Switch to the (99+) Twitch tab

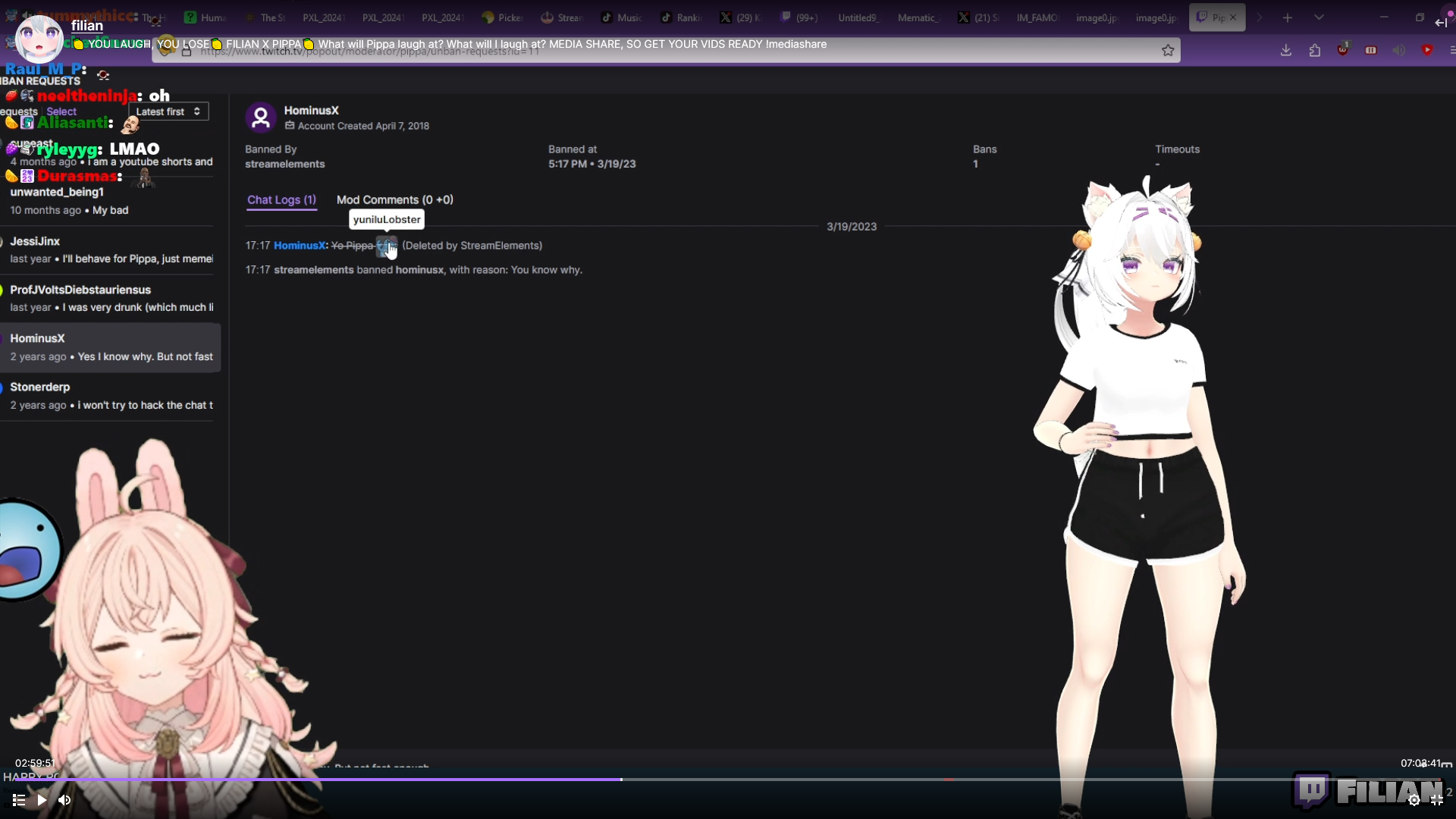(799, 17)
